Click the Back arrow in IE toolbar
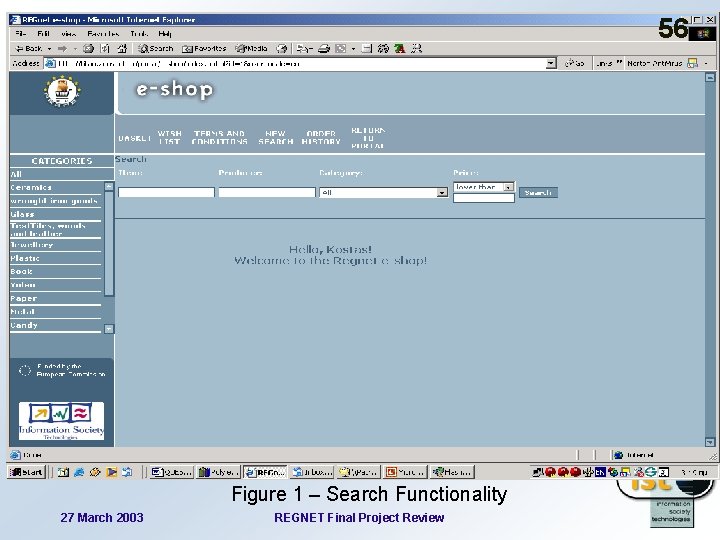720x540 pixels. [28, 48]
